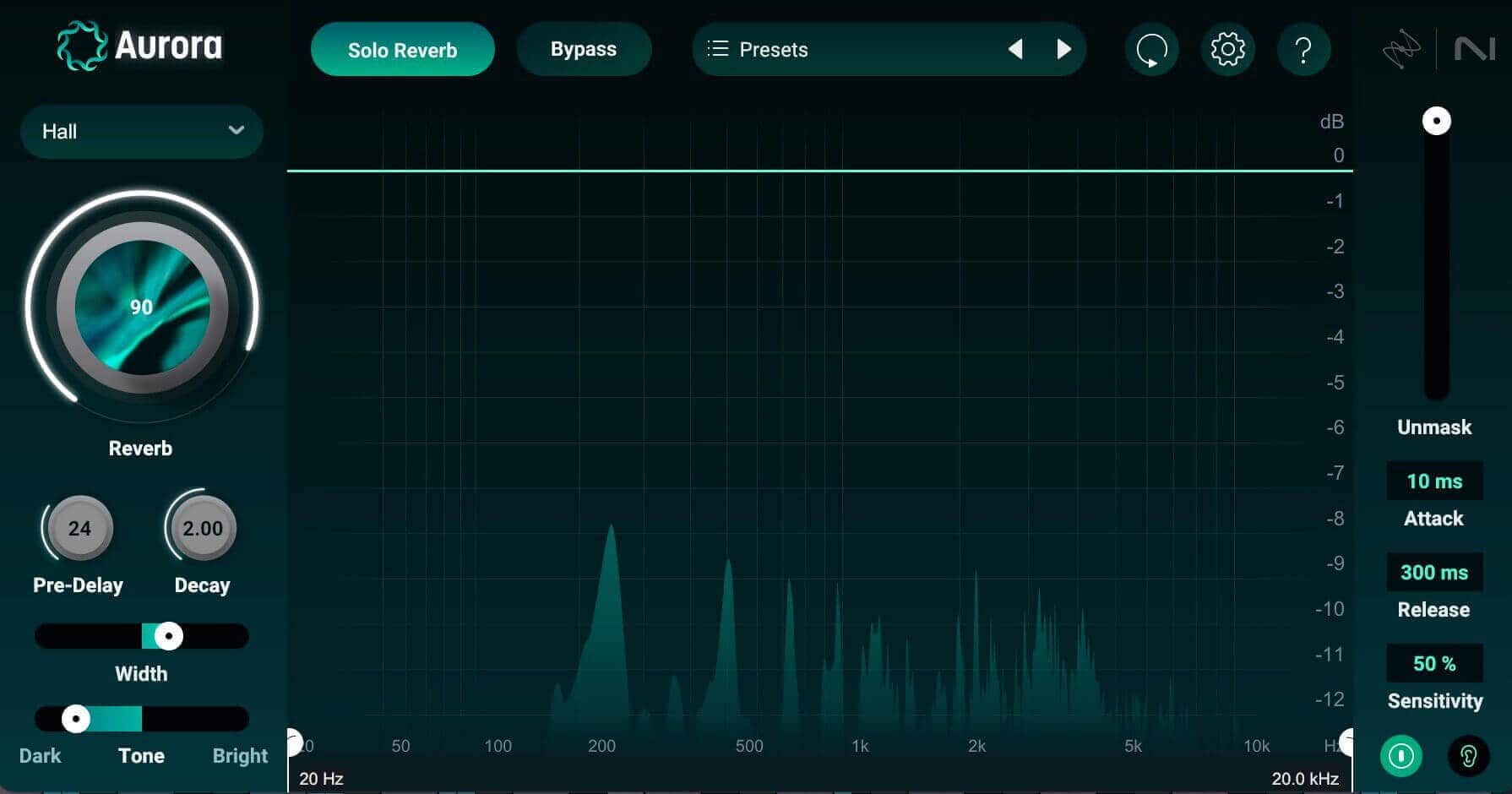Open settings with the gear icon
This screenshot has height=794, width=1512.
click(x=1227, y=50)
